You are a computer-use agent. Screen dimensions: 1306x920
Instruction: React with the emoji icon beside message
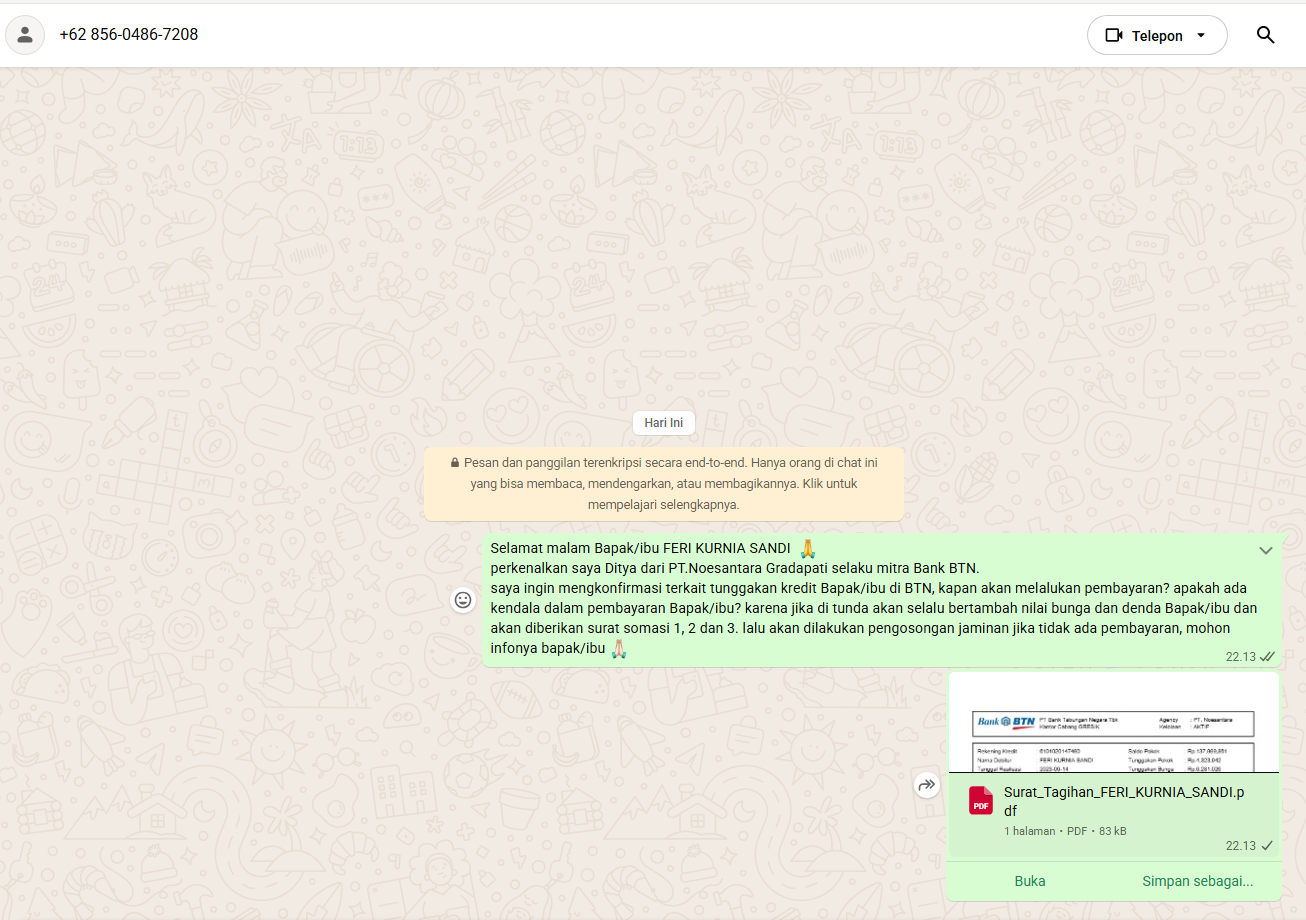[463, 600]
